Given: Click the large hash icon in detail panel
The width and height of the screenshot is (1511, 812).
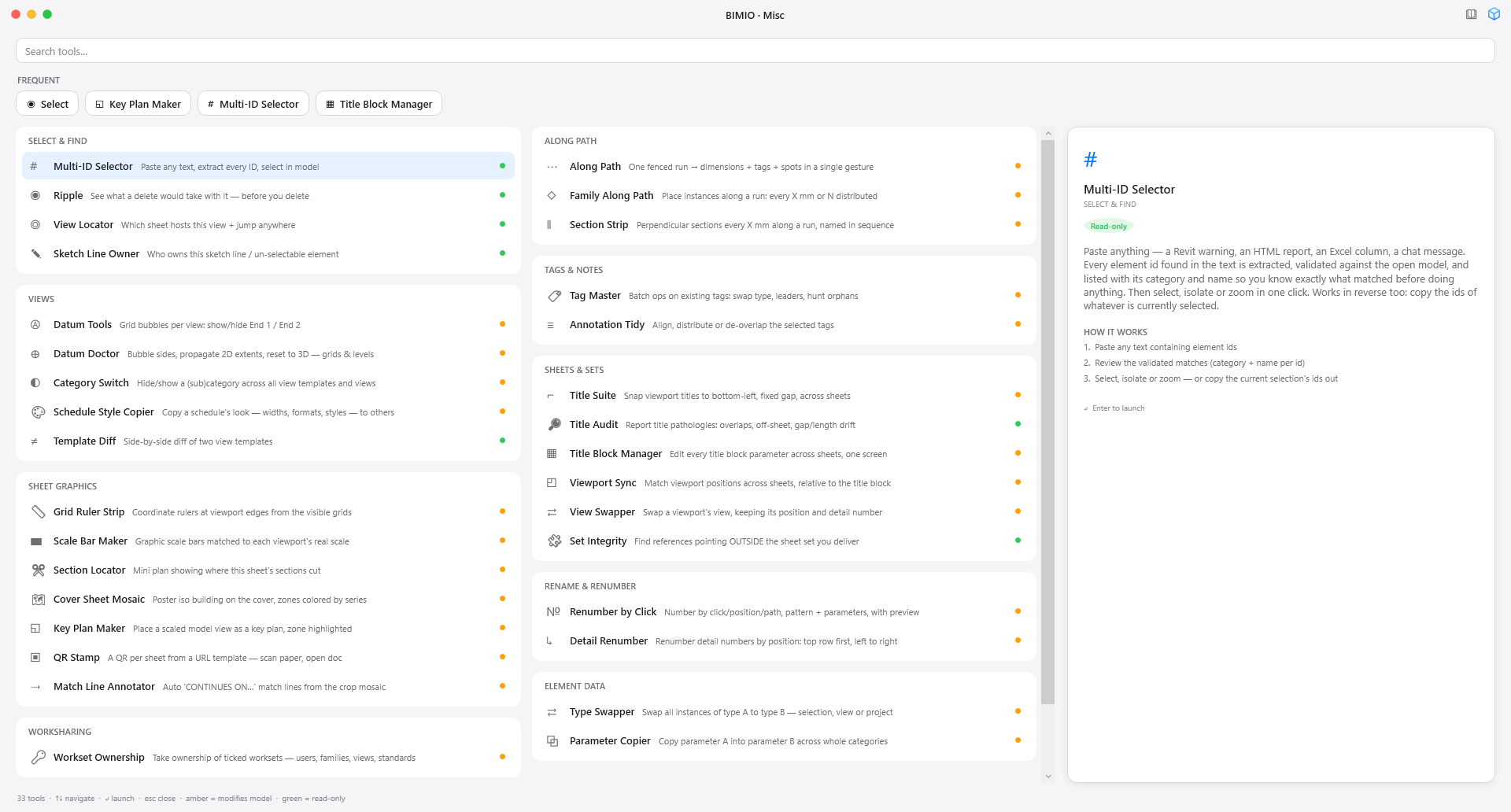Looking at the screenshot, I should [x=1090, y=160].
